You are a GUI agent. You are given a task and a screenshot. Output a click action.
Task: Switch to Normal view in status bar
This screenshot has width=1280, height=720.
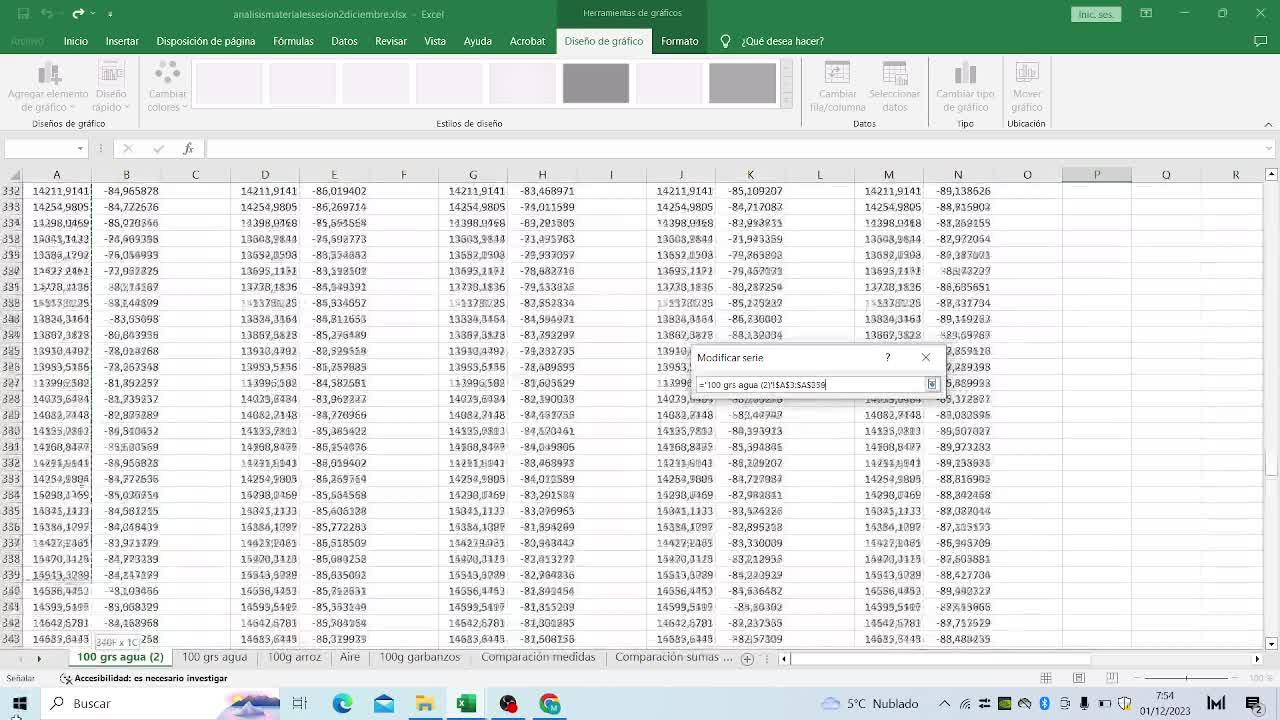click(1046, 678)
